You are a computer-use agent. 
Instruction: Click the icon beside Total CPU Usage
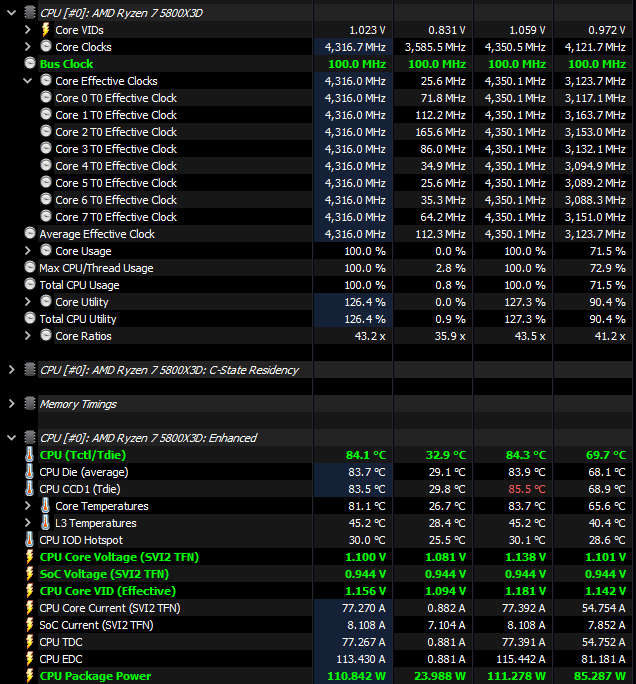point(30,284)
